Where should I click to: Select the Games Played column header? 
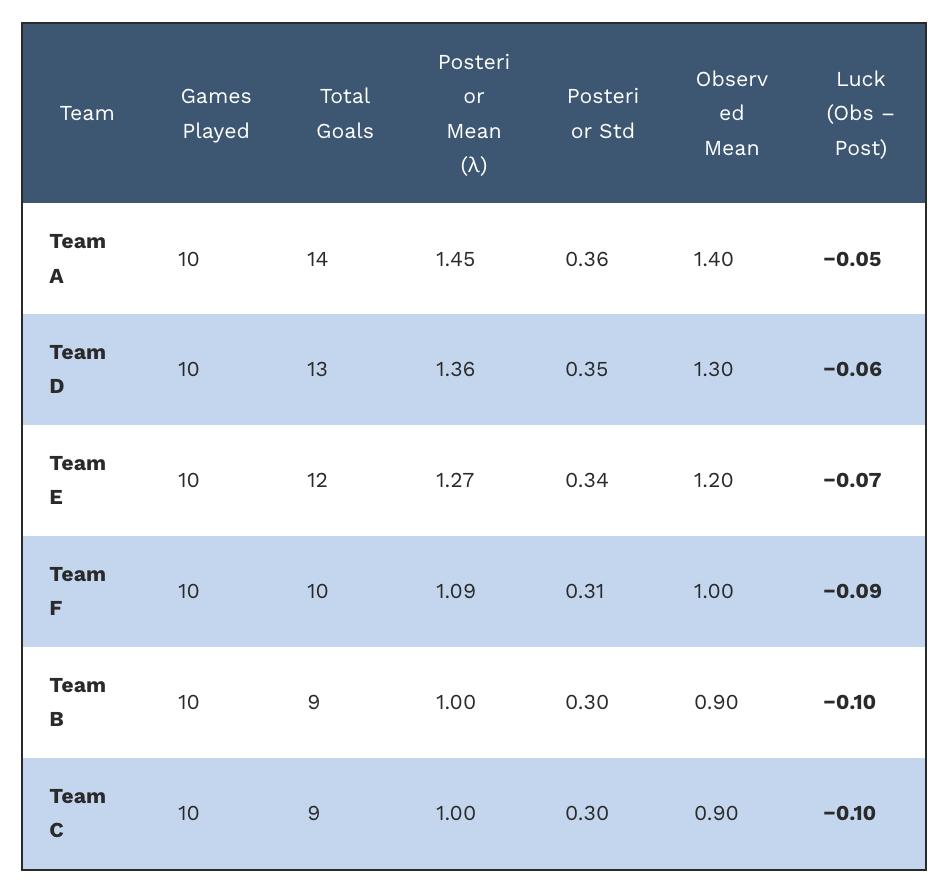(x=216, y=113)
